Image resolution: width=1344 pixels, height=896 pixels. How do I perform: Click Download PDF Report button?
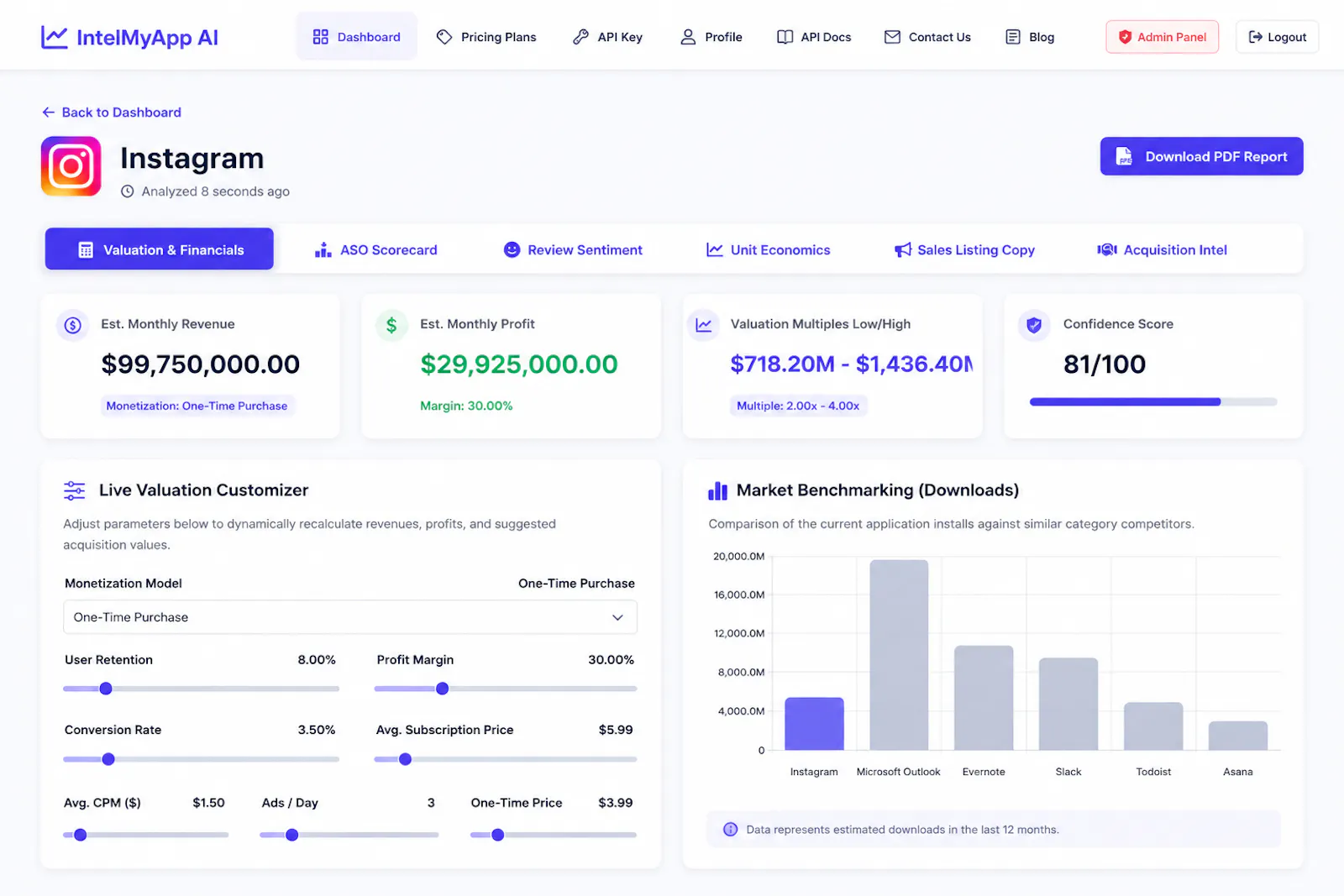pyautogui.click(x=1201, y=156)
